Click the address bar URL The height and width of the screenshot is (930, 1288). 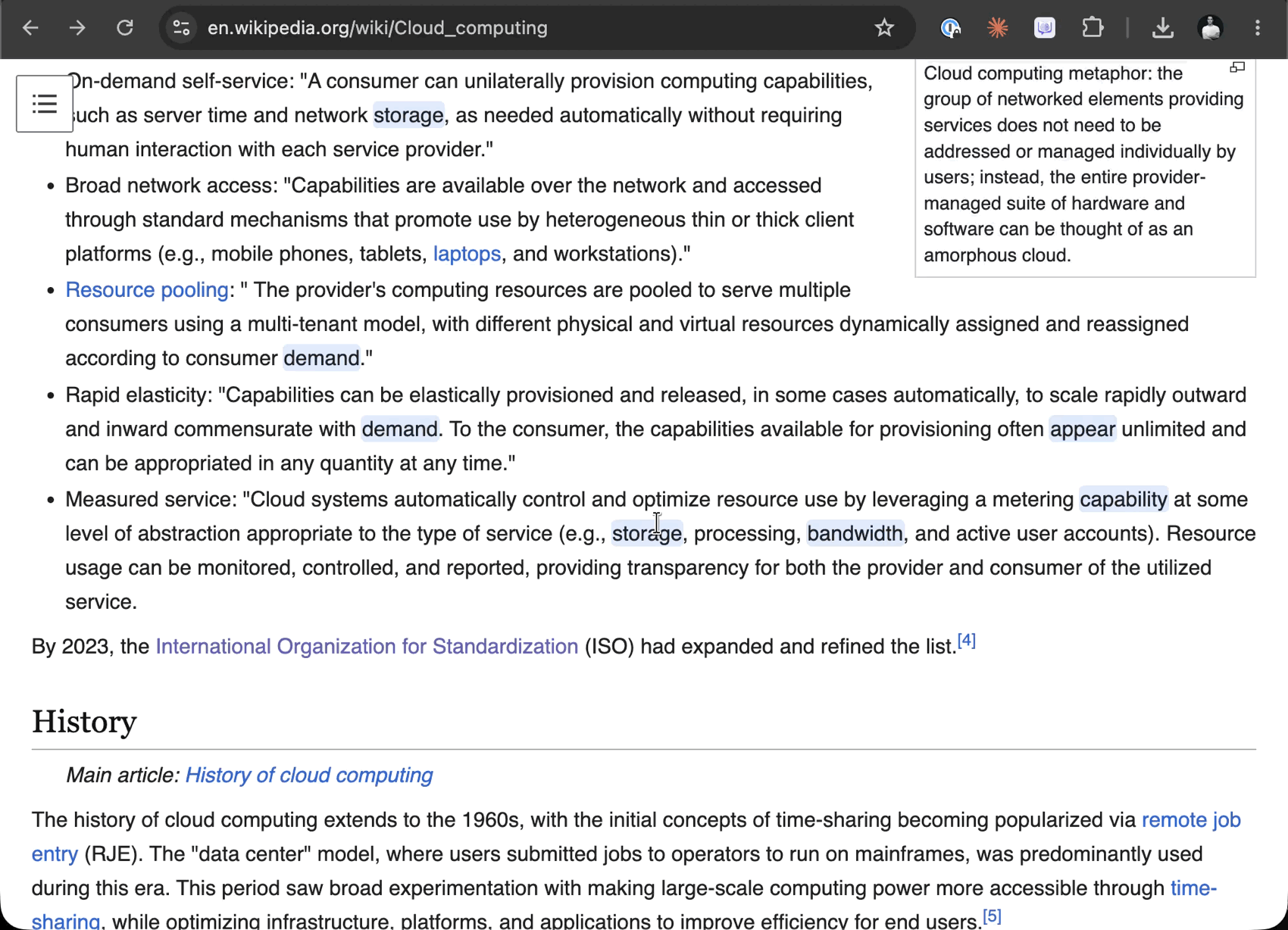click(377, 28)
